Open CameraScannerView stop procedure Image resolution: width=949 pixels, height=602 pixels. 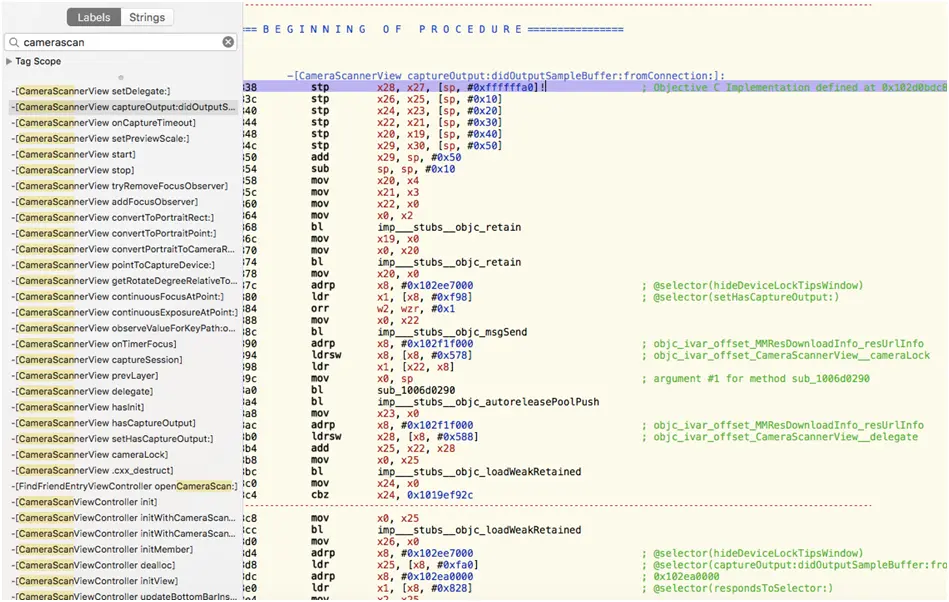(x=74, y=170)
